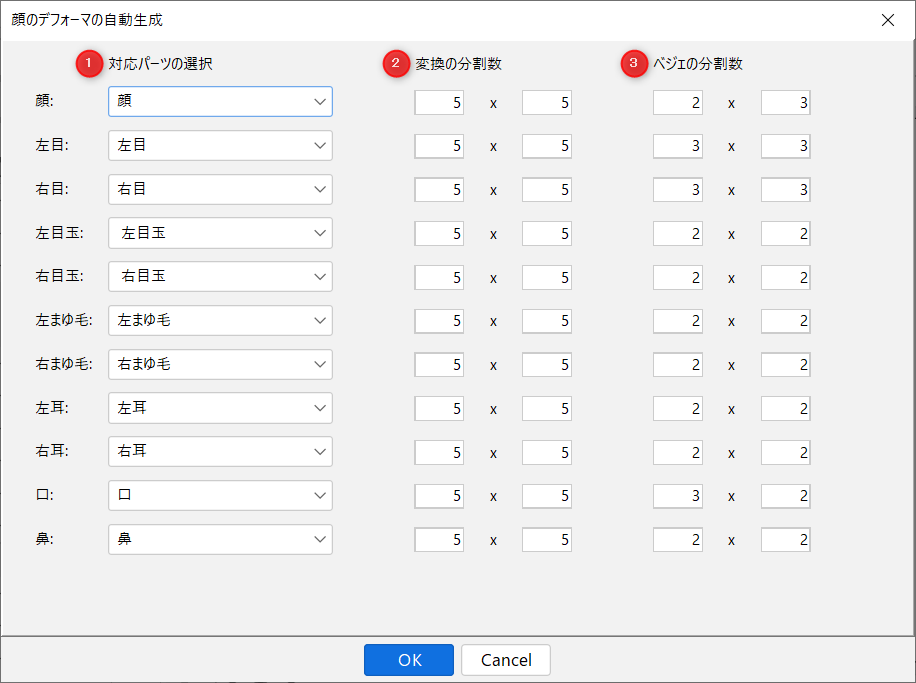Open the 右耳 parts dropdown

click(x=220, y=452)
